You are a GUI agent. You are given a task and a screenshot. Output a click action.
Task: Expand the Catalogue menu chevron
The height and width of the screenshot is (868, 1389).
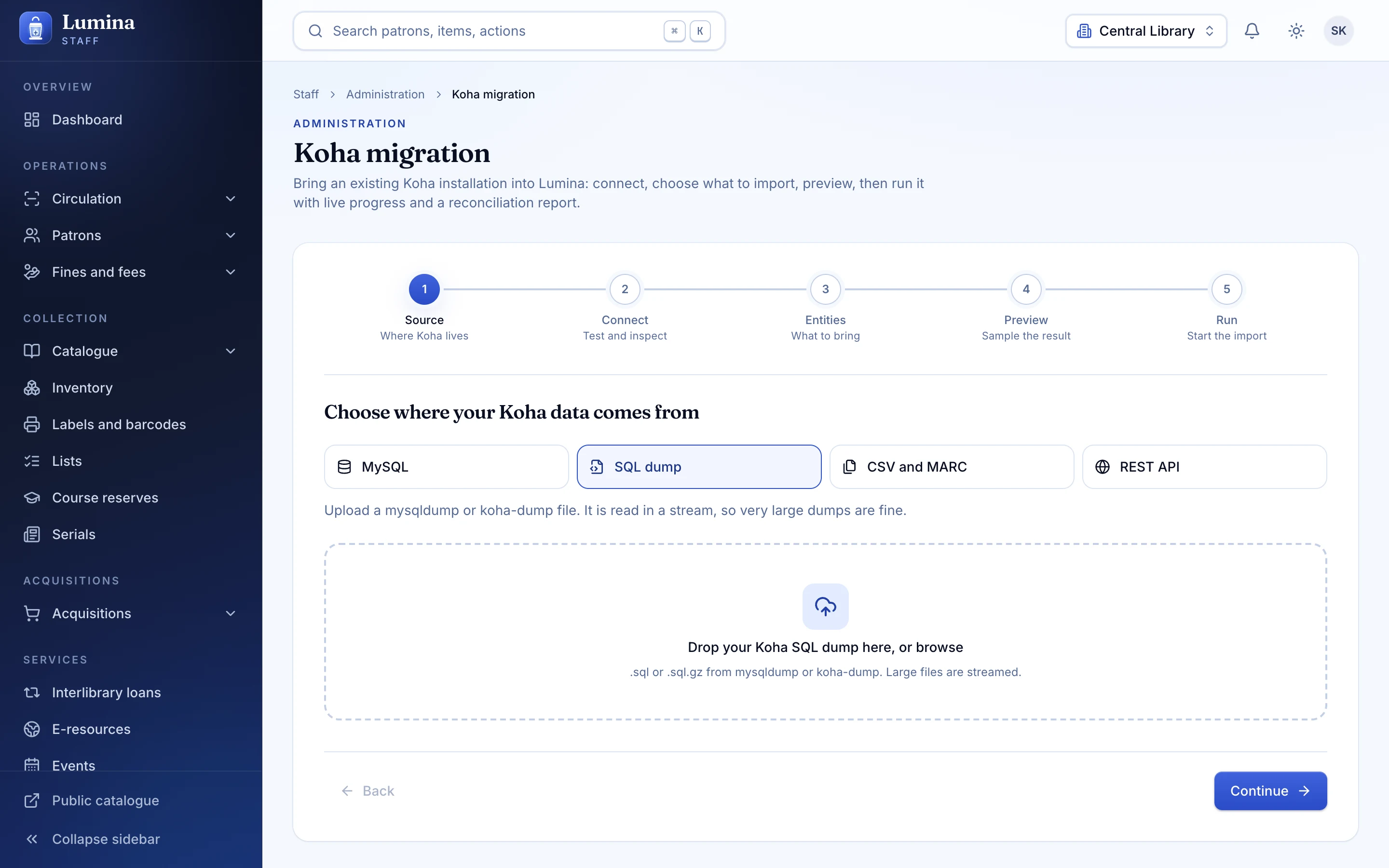pos(231,352)
